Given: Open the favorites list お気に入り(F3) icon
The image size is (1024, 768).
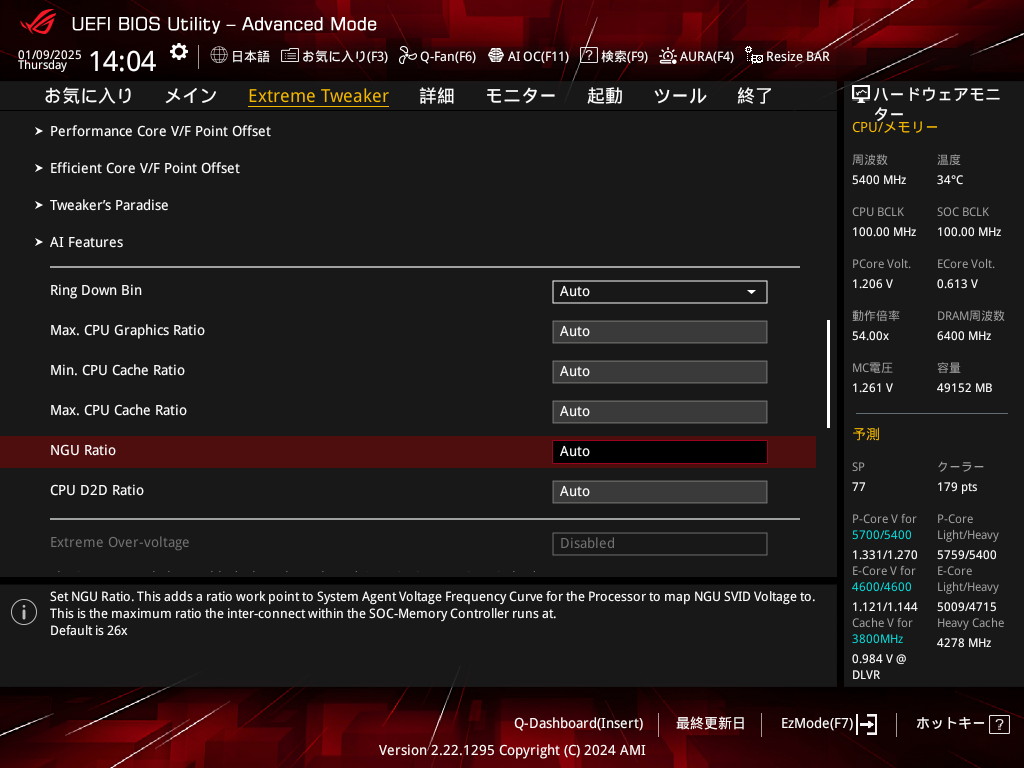Looking at the screenshot, I should [290, 56].
